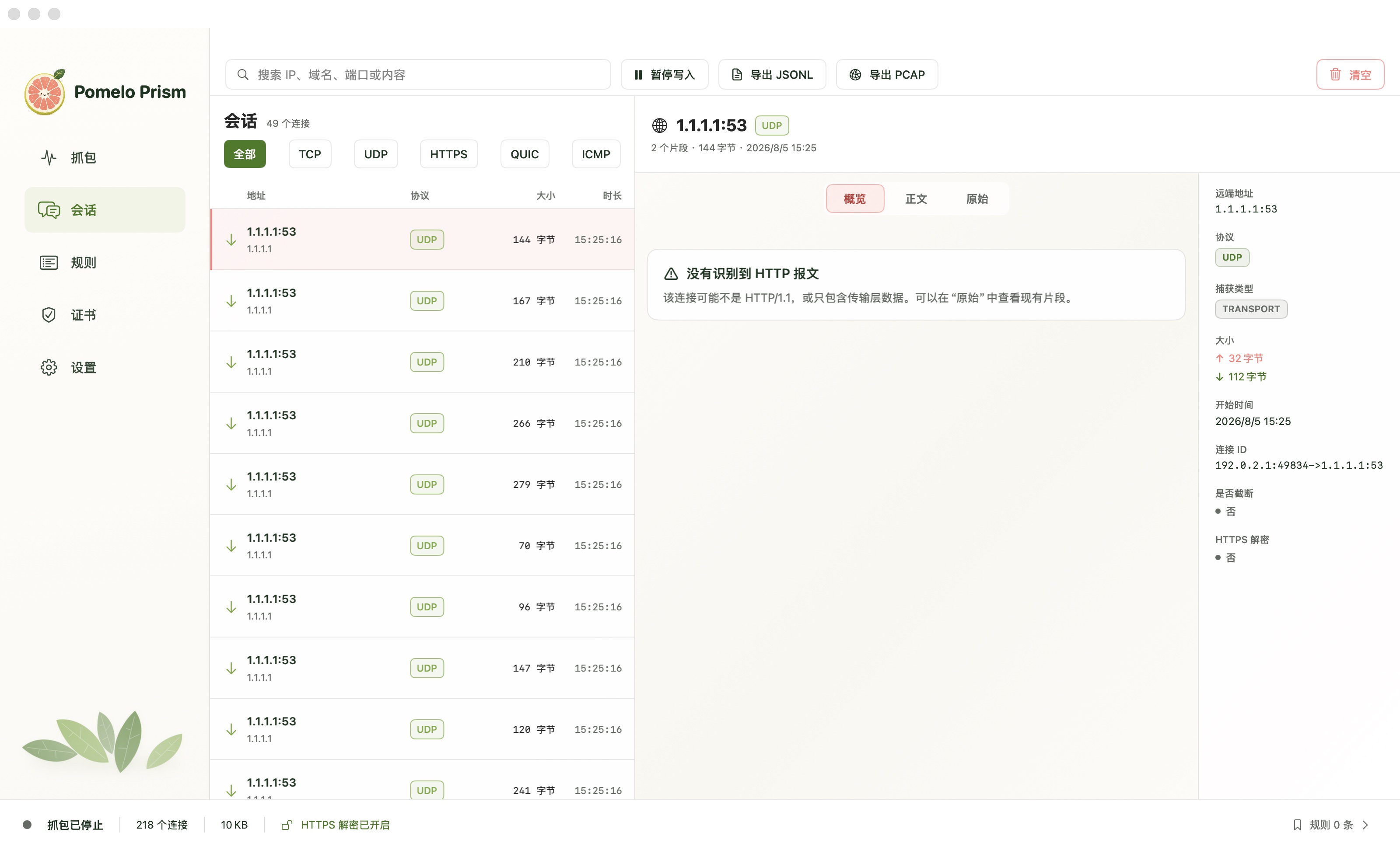Click the warning triangle icon in notice

tap(670, 274)
